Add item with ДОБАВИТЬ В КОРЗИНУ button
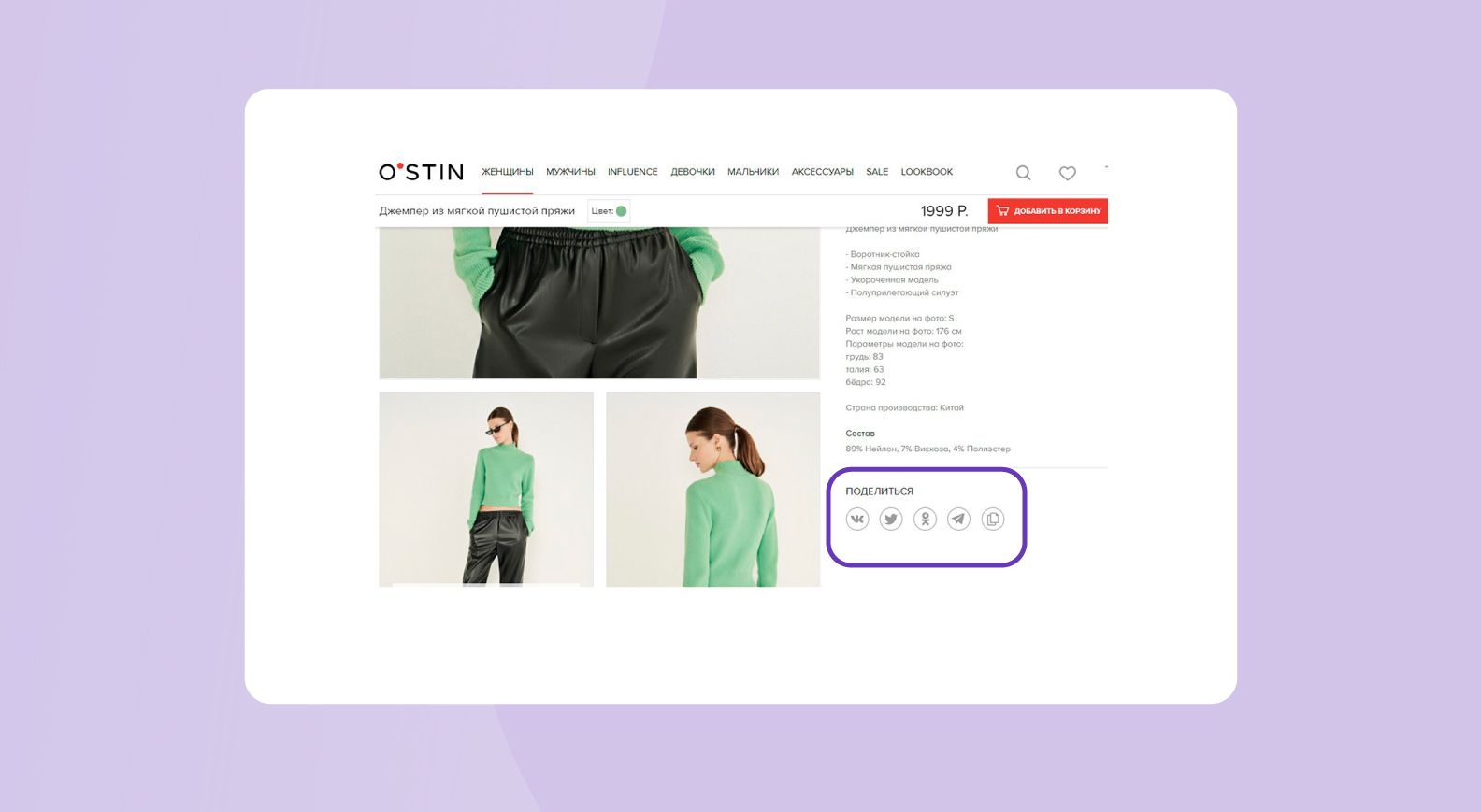The image size is (1481, 812). (x=1047, y=211)
